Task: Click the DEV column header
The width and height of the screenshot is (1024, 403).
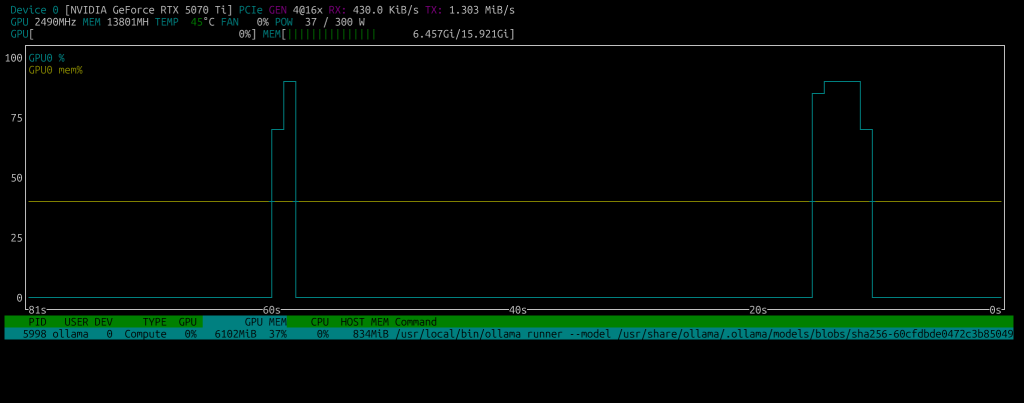Action: click(103, 322)
